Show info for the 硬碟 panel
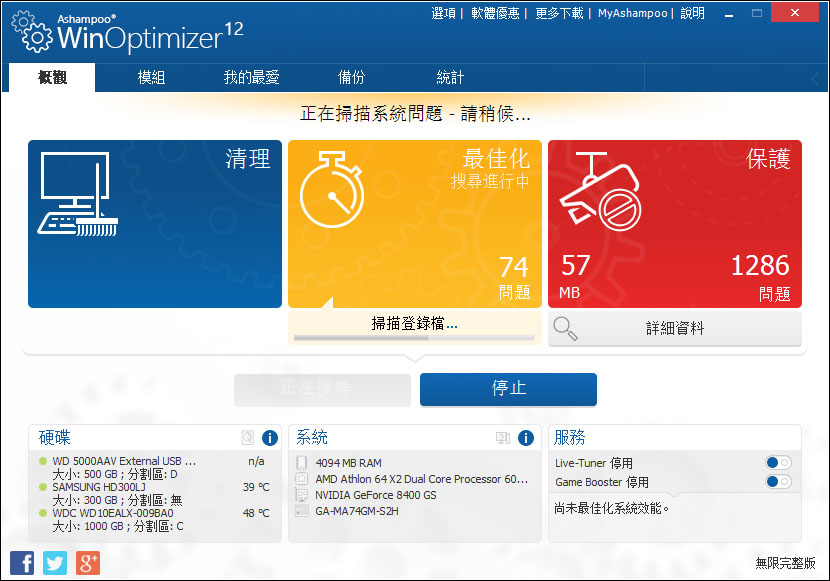830x581 pixels. point(270,438)
